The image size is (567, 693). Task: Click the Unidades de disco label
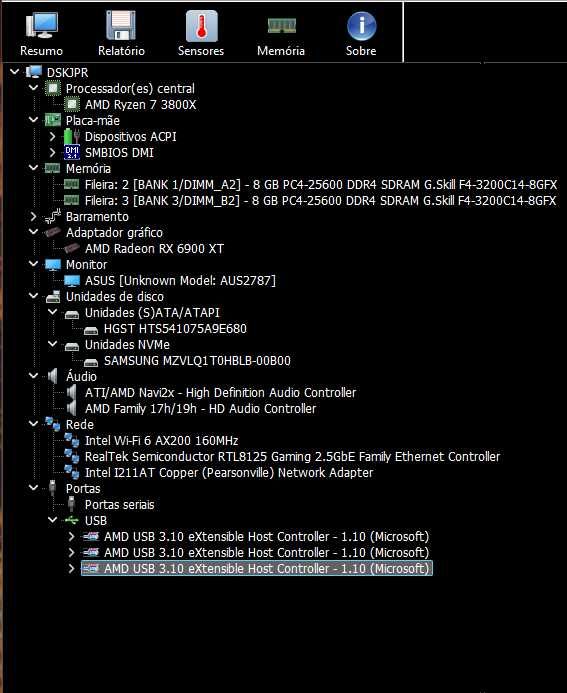point(115,297)
